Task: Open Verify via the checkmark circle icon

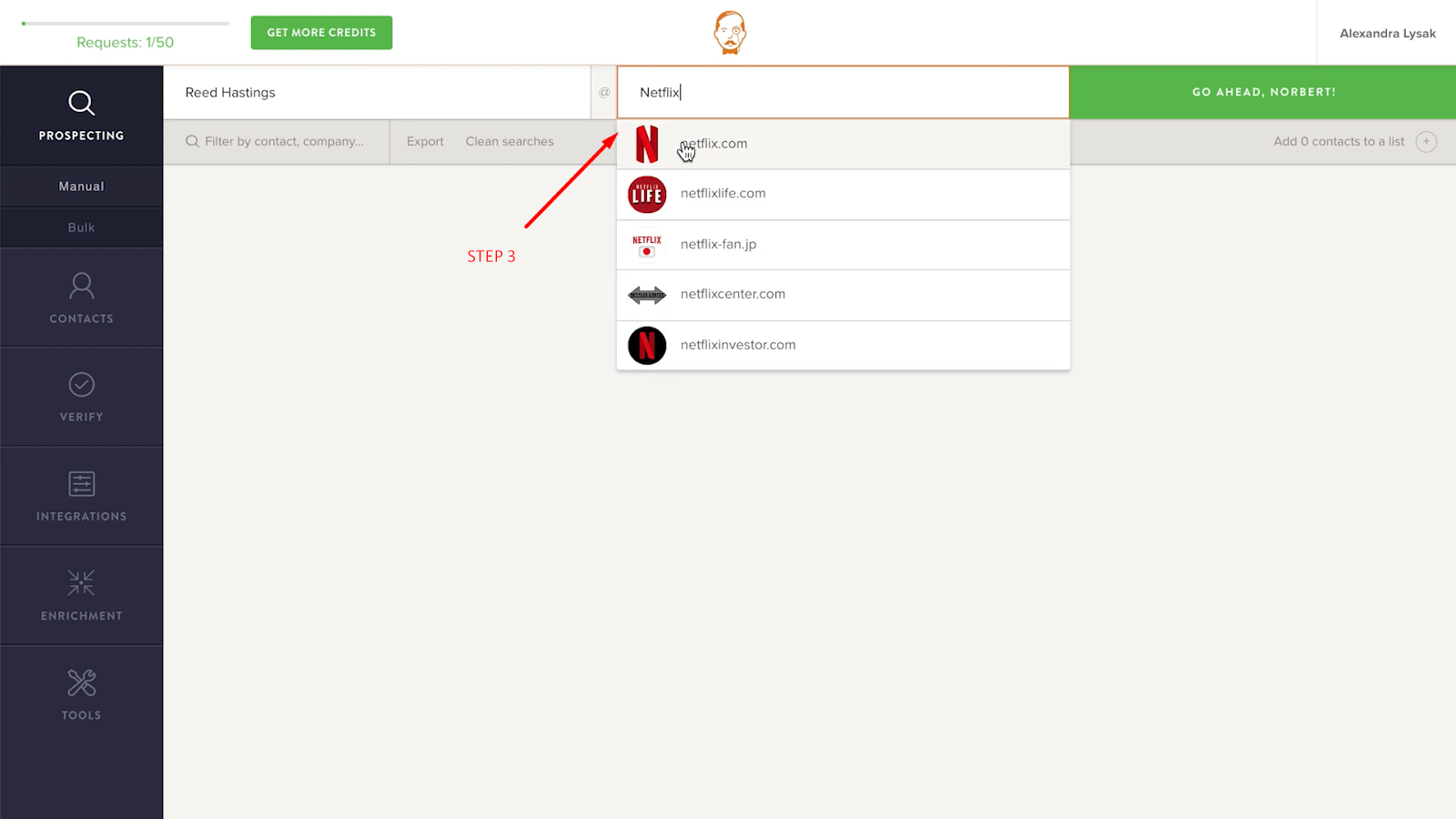Action: tap(81, 385)
